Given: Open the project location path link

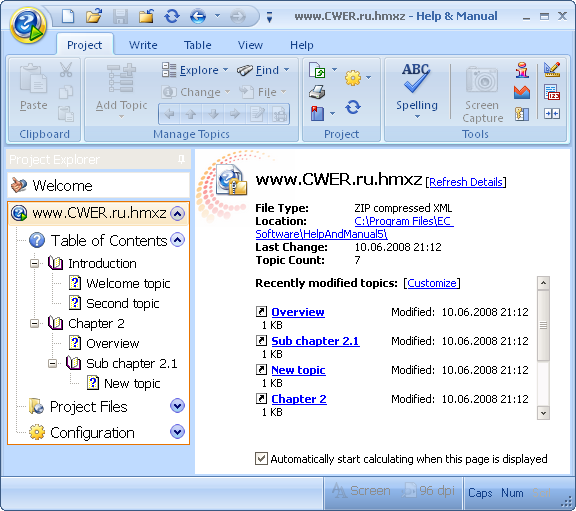Looking at the screenshot, I should 354,227.
